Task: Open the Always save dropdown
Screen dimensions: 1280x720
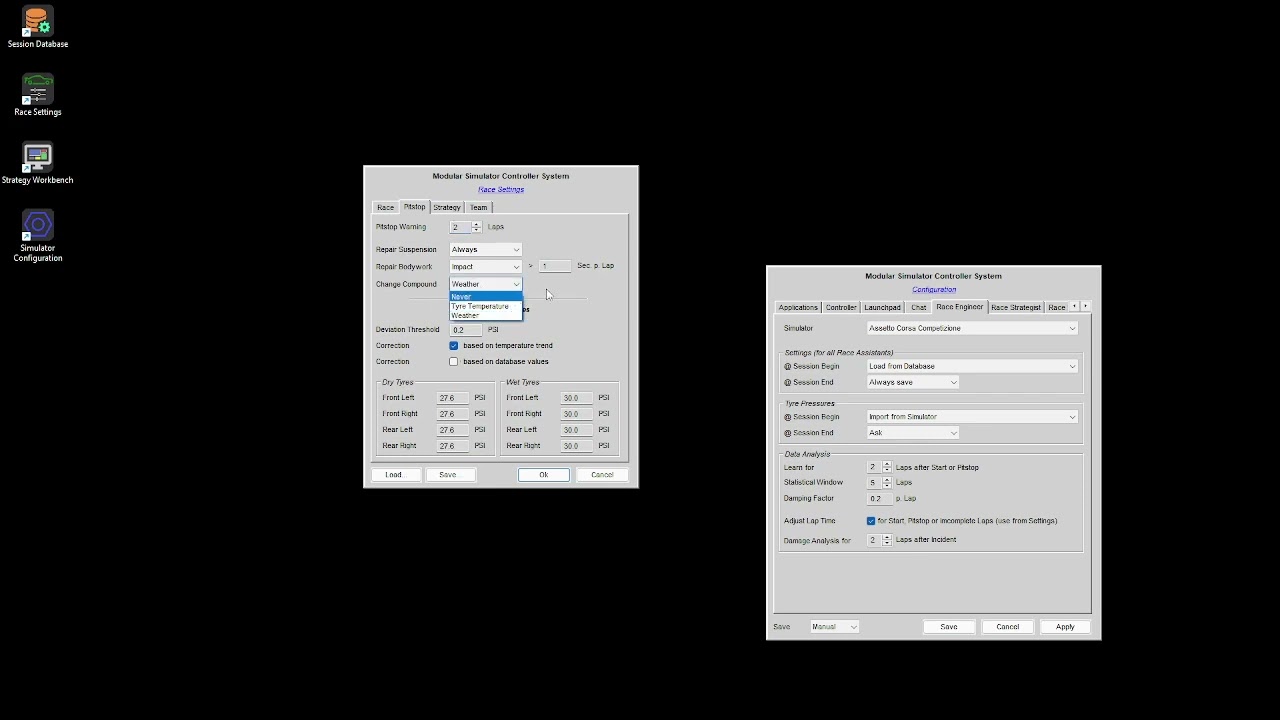Action: click(912, 382)
